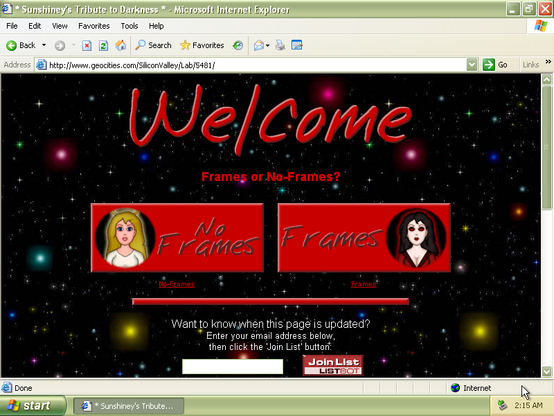
Task: Stop page loading with red X icon
Action: 87,45
